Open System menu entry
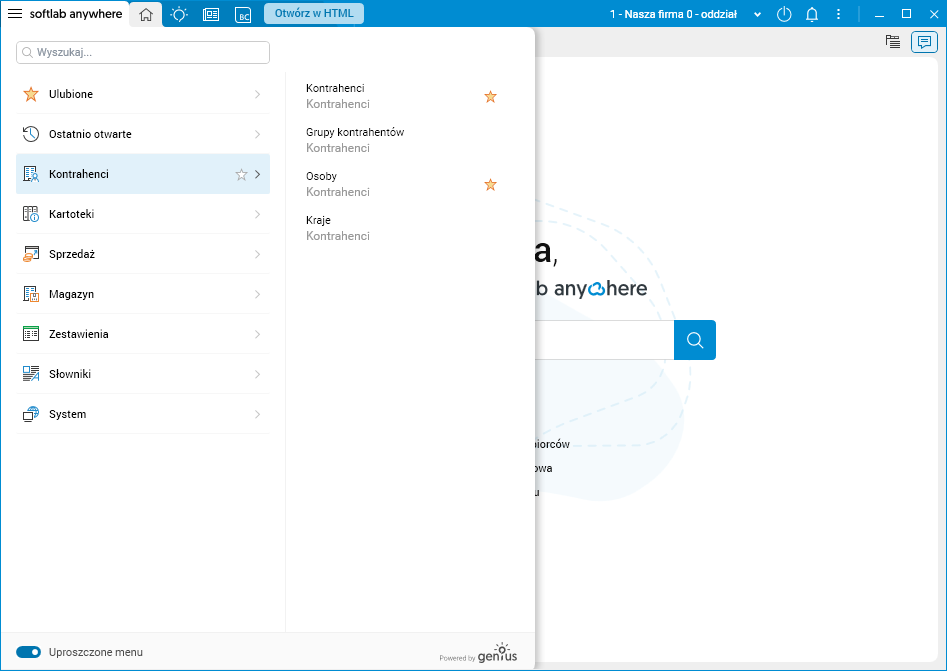The image size is (947, 671). [143, 414]
